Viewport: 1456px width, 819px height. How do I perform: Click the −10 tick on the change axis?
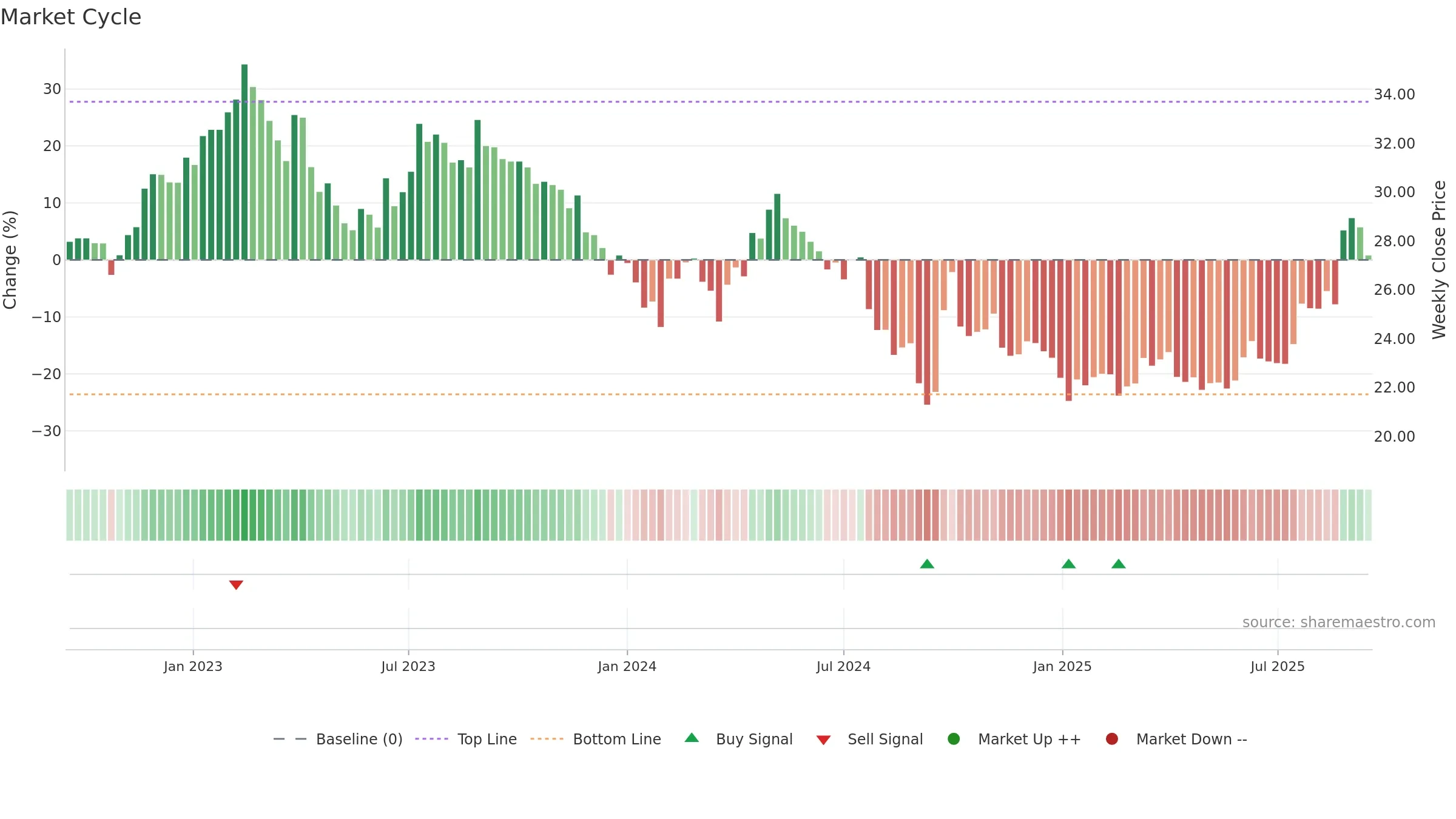tap(47, 317)
